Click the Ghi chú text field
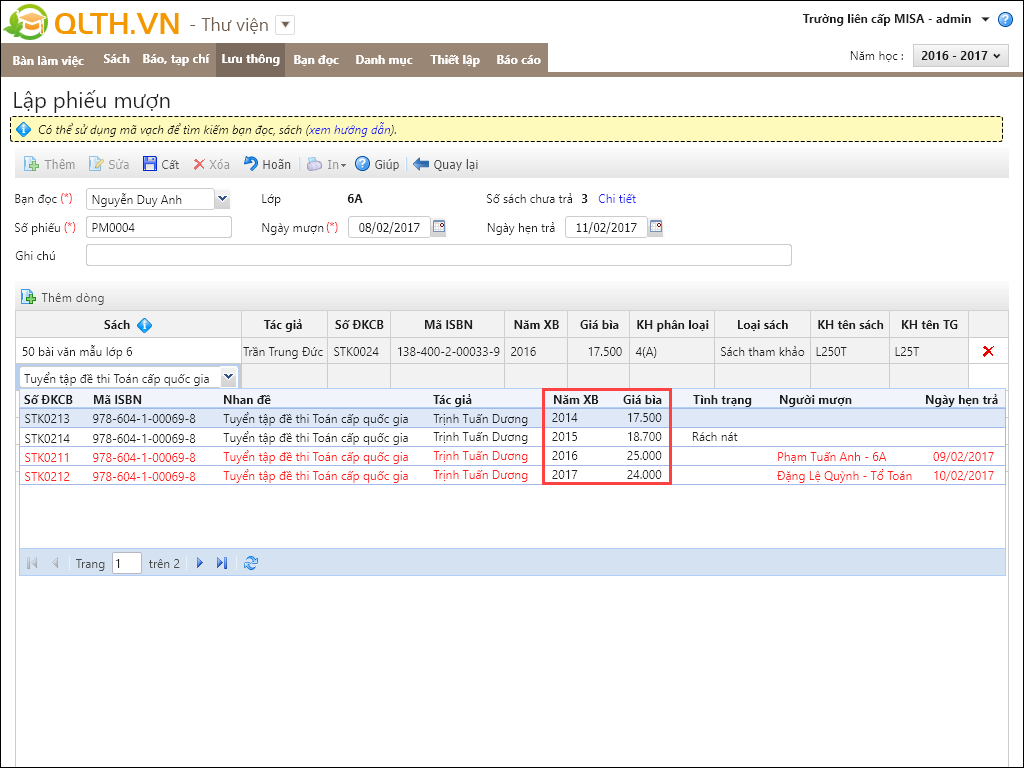This screenshot has height=768, width=1024. coord(438,255)
